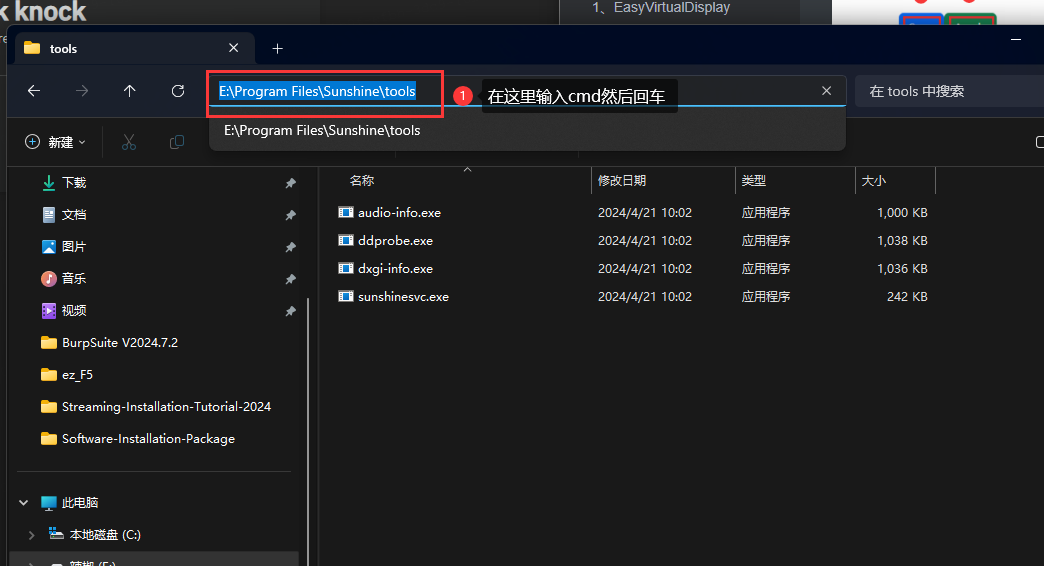Screen dimensions: 1044x566
Task: Unpin 下载 using its pin icon
Action: 290,183
